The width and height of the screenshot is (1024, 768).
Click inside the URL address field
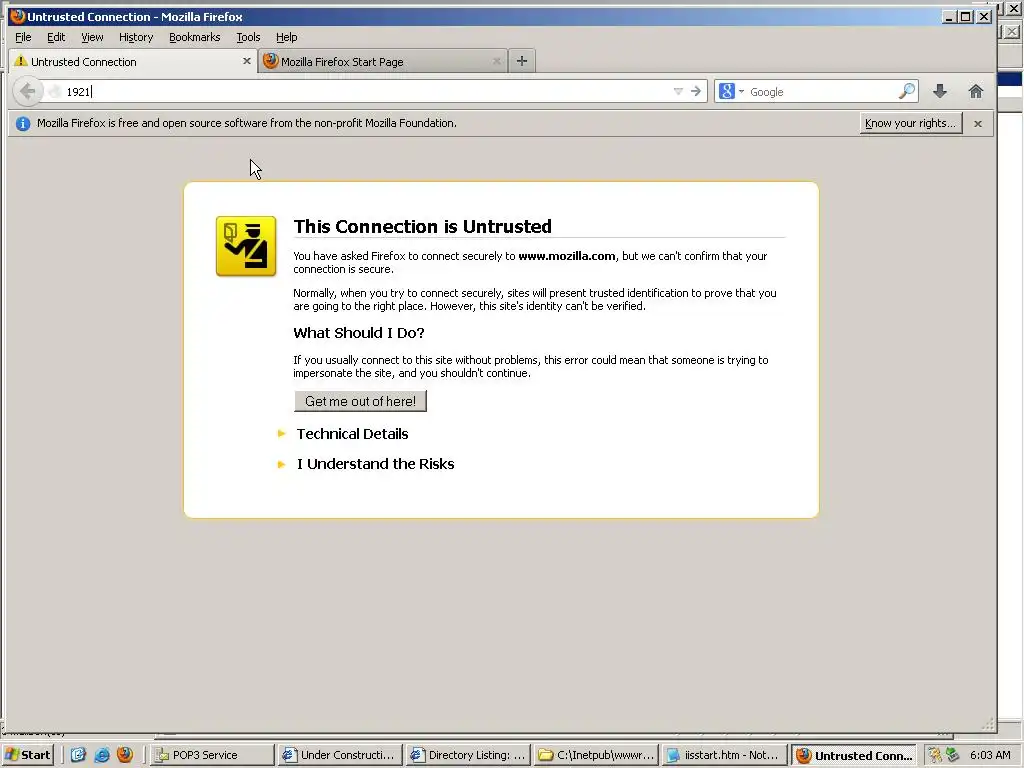tap(366, 91)
